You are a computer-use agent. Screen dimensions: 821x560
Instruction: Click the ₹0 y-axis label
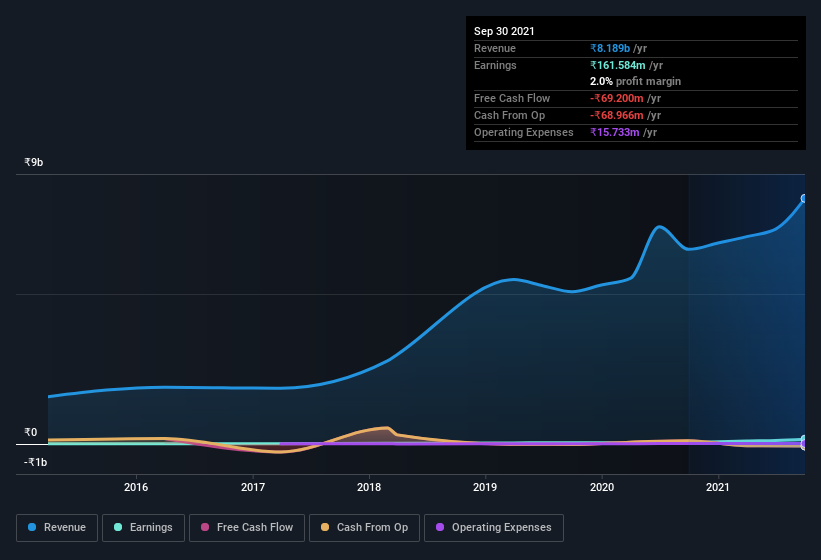point(31,432)
